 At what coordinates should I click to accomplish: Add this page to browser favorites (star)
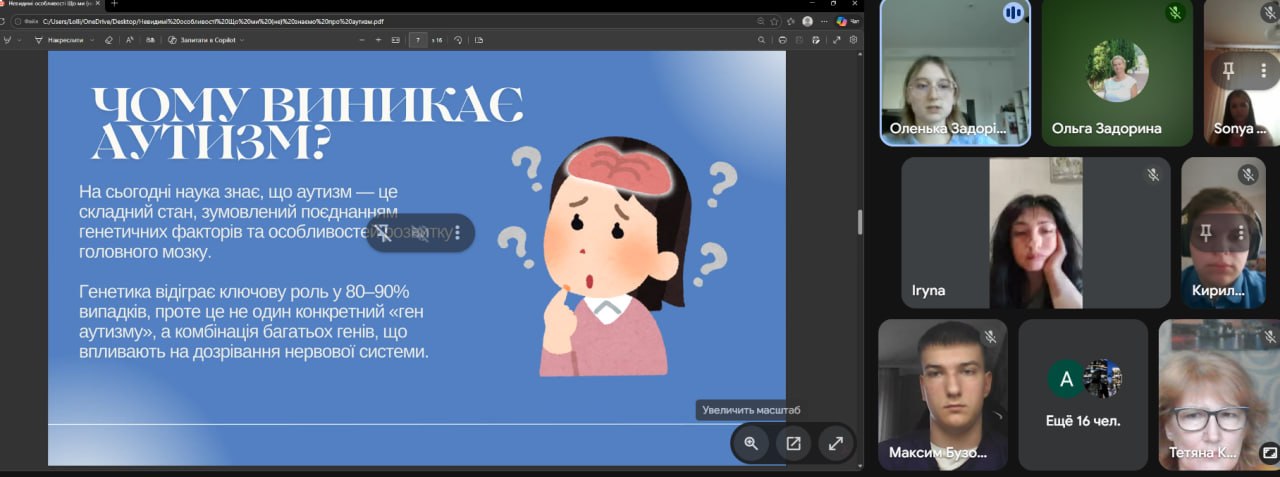(774, 21)
